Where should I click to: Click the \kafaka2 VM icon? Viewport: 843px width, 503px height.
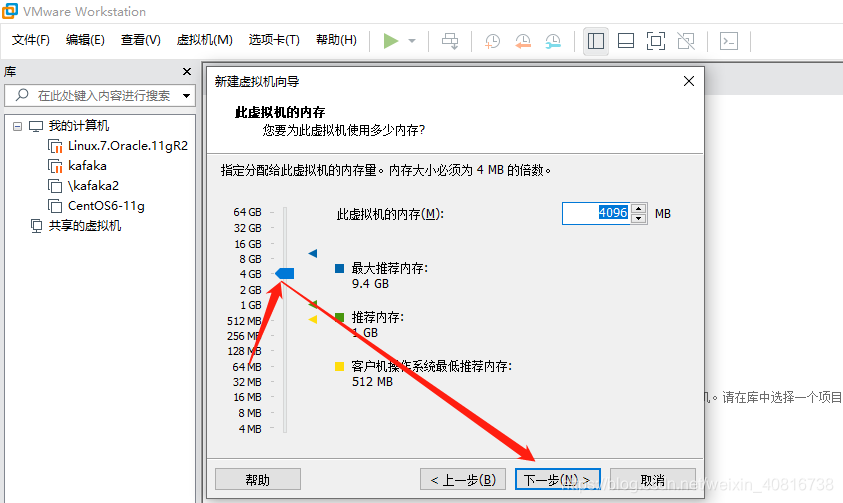(55, 186)
